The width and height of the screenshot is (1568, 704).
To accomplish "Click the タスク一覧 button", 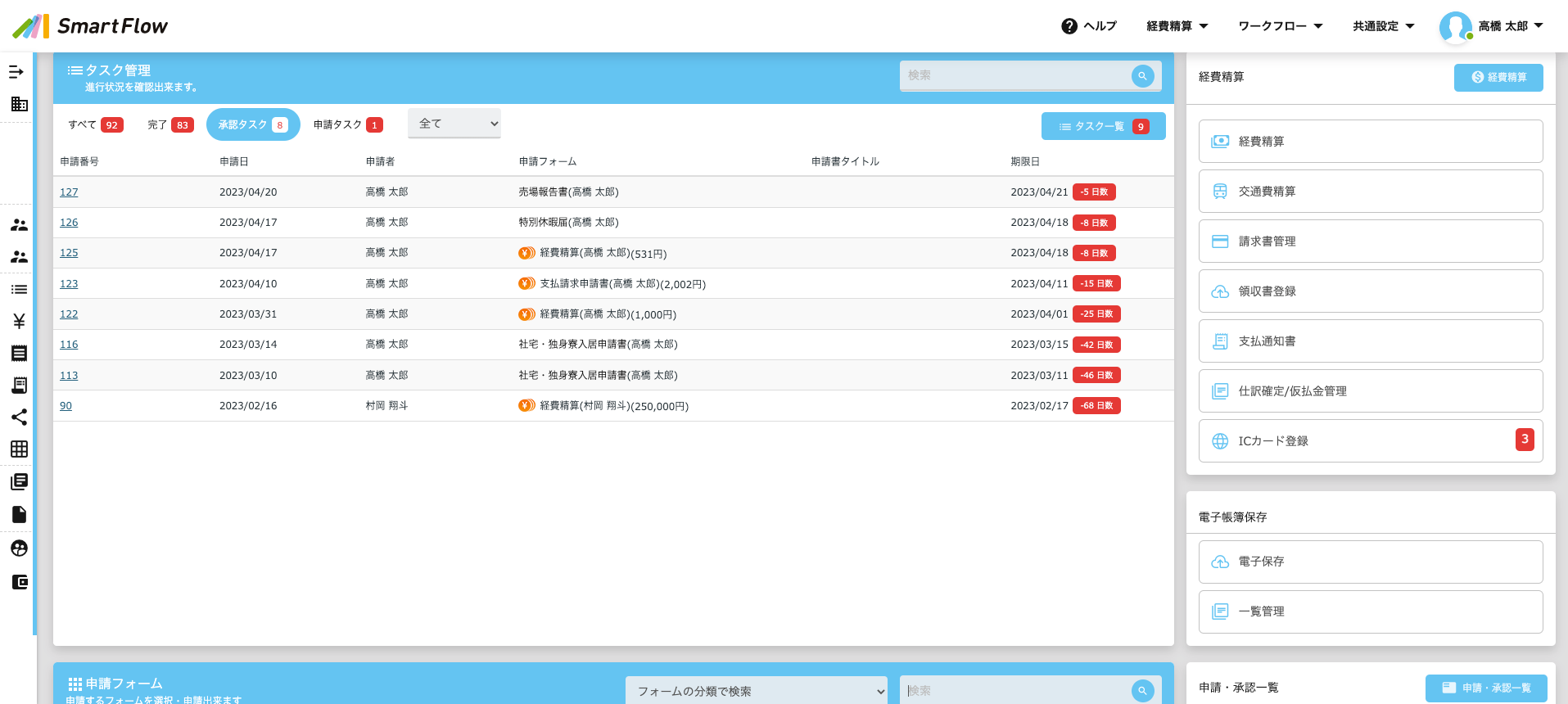I will (1102, 126).
